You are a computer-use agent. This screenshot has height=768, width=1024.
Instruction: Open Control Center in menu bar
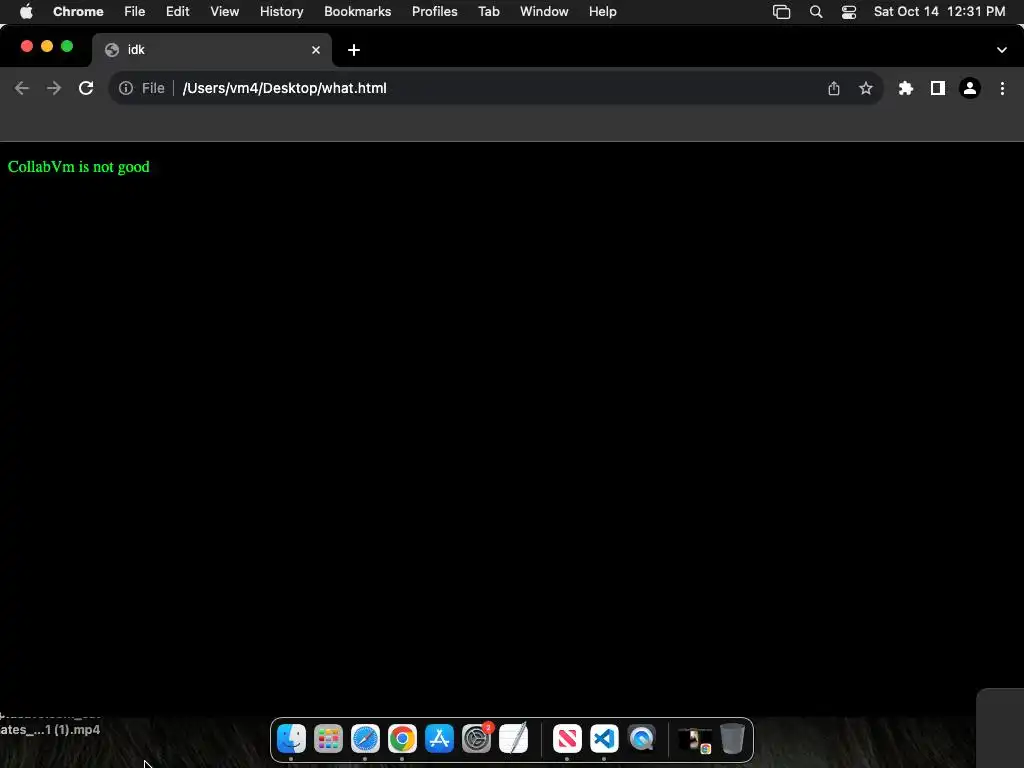click(849, 11)
